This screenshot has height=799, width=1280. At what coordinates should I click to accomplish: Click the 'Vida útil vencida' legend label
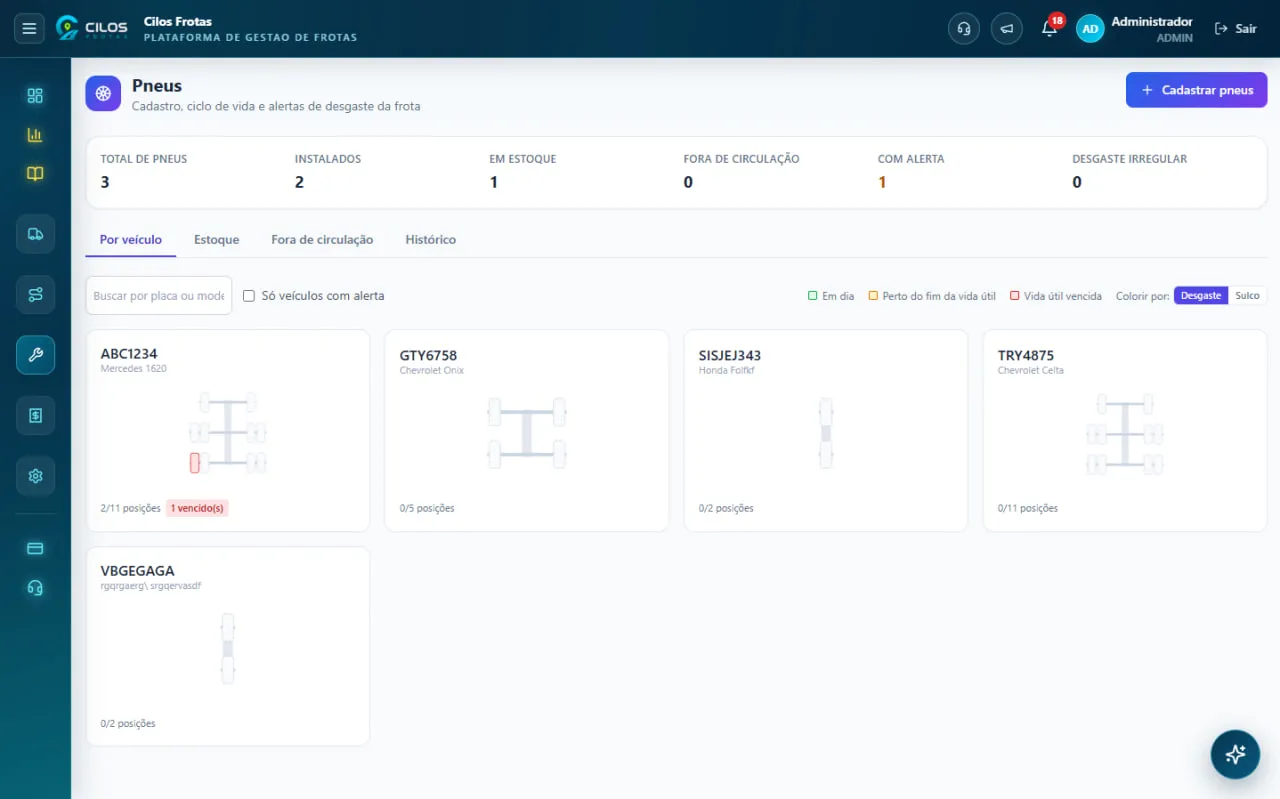1062,296
